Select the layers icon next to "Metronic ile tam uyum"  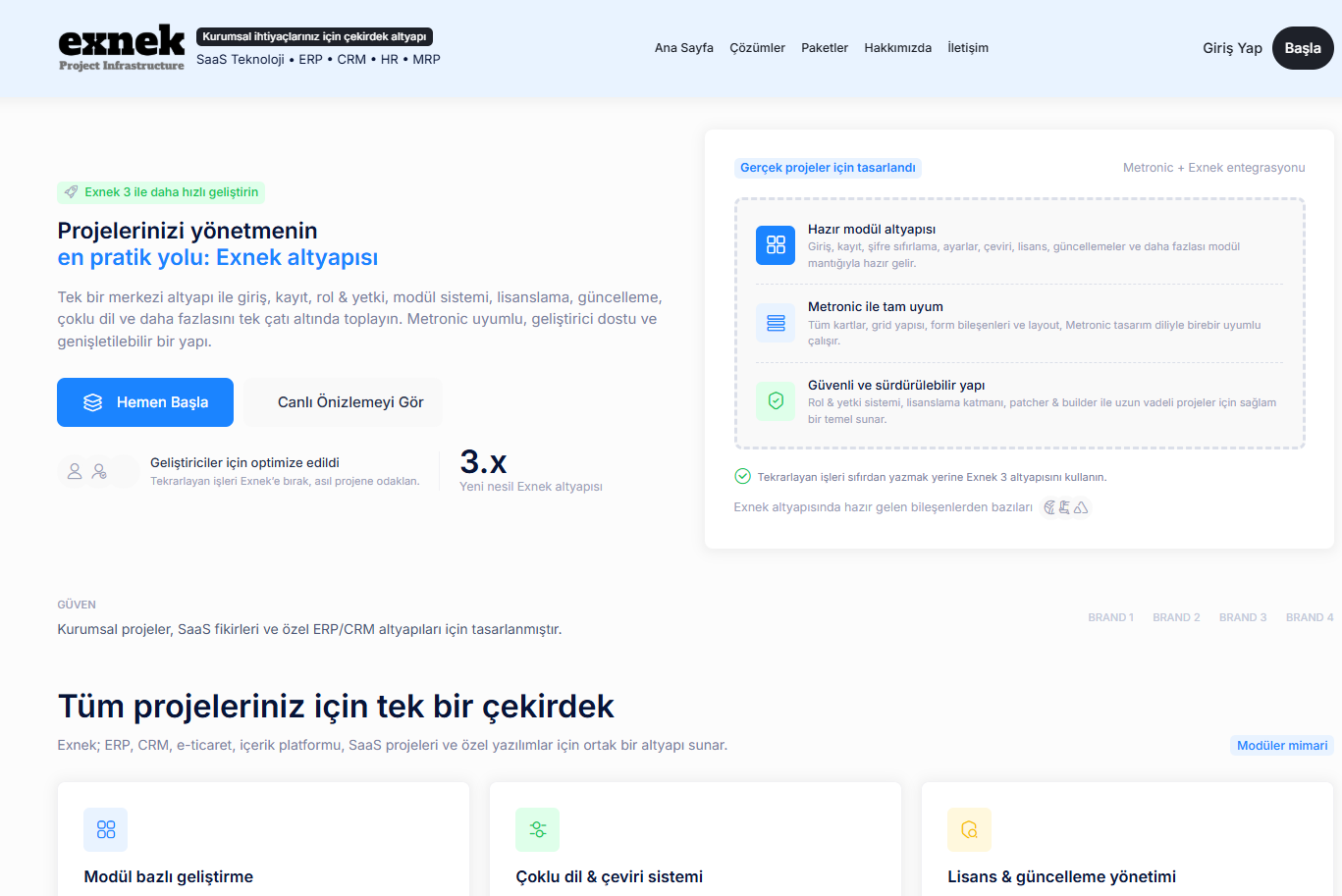point(775,323)
